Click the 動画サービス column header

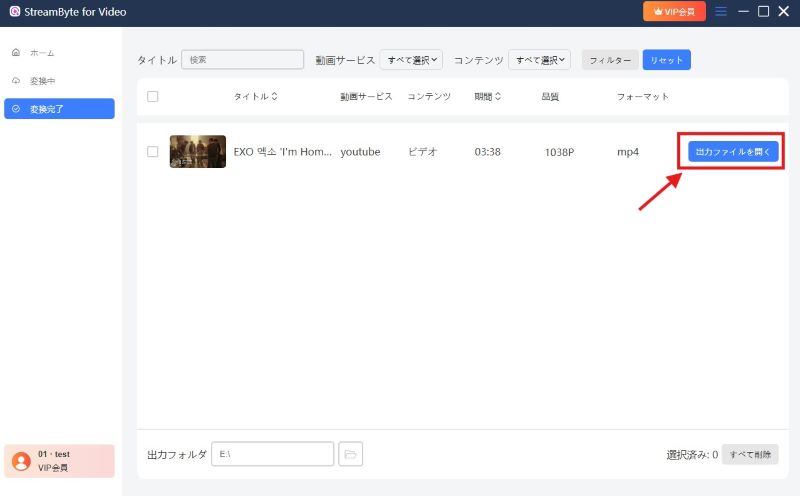tap(366, 96)
